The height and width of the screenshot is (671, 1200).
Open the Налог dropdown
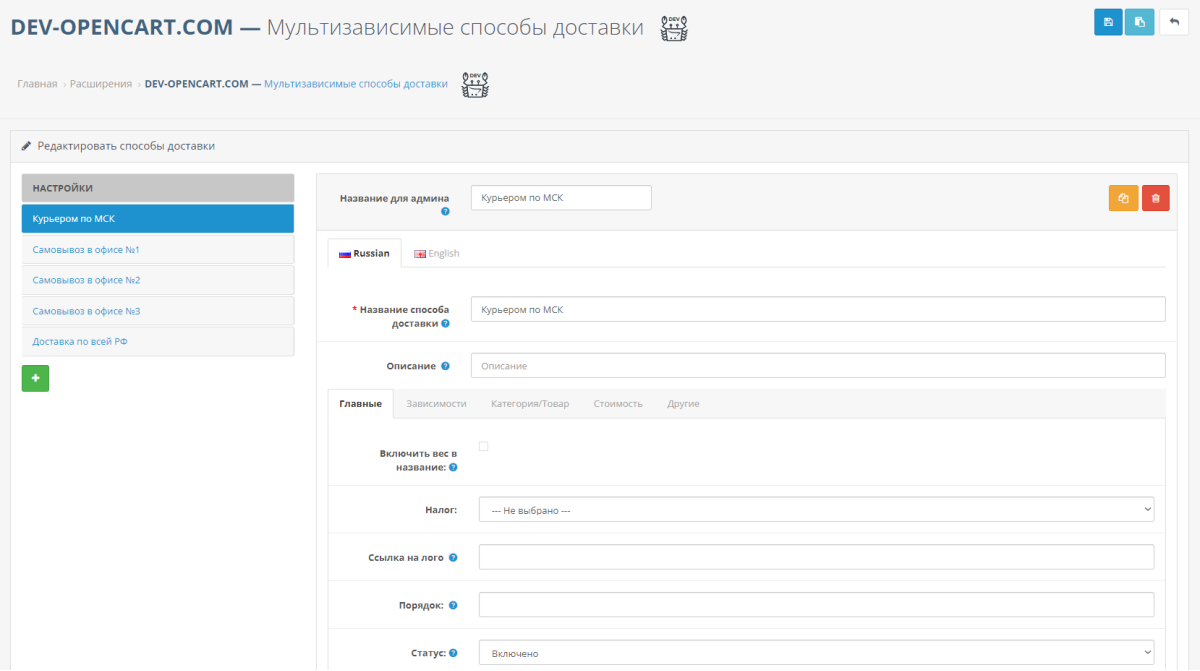pos(816,510)
